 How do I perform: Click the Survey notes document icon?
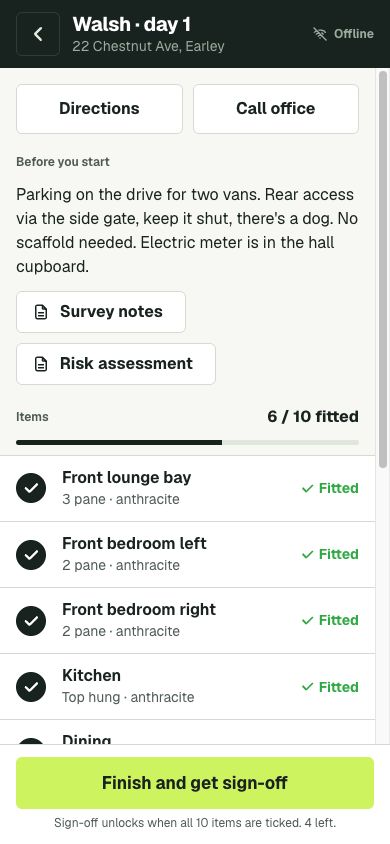[x=41, y=312]
